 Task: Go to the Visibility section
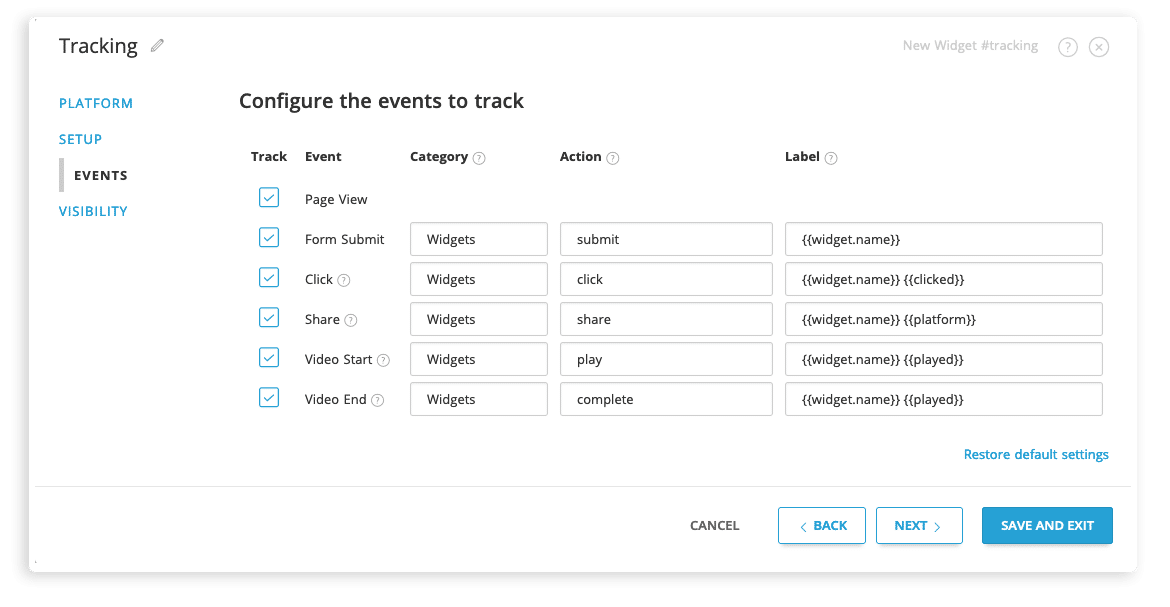tap(93, 211)
